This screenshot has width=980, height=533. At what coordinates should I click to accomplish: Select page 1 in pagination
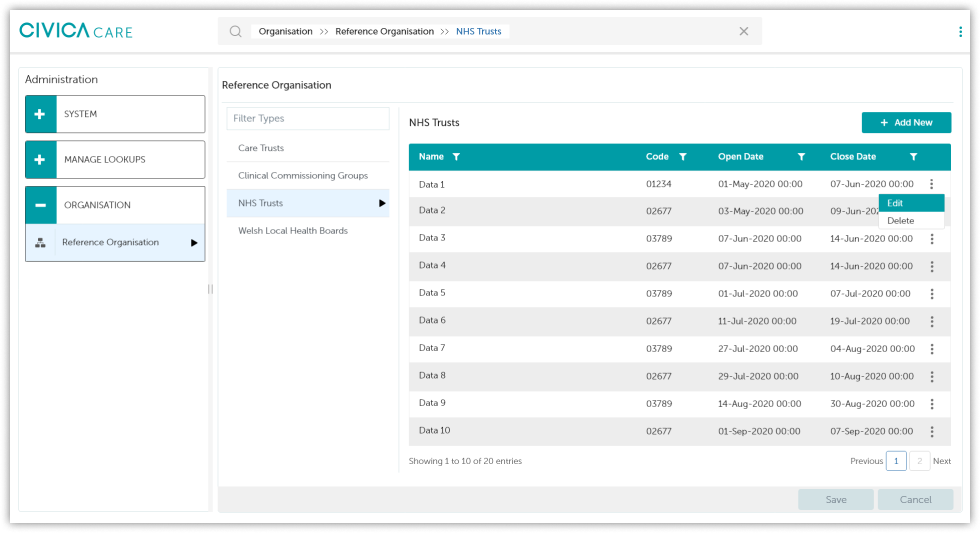pos(896,461)
